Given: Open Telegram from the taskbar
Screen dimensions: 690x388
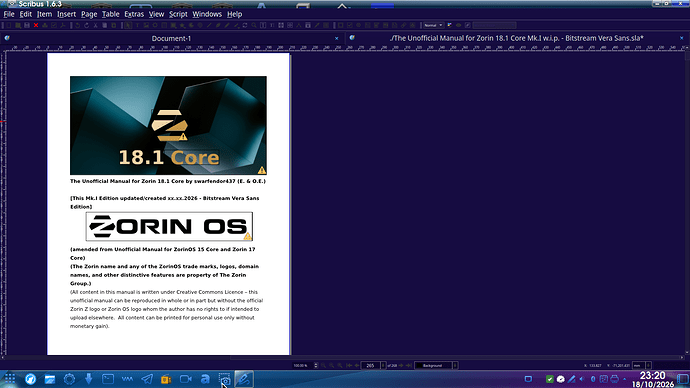Looking at the screenshot, I should (x=147, y=379).
